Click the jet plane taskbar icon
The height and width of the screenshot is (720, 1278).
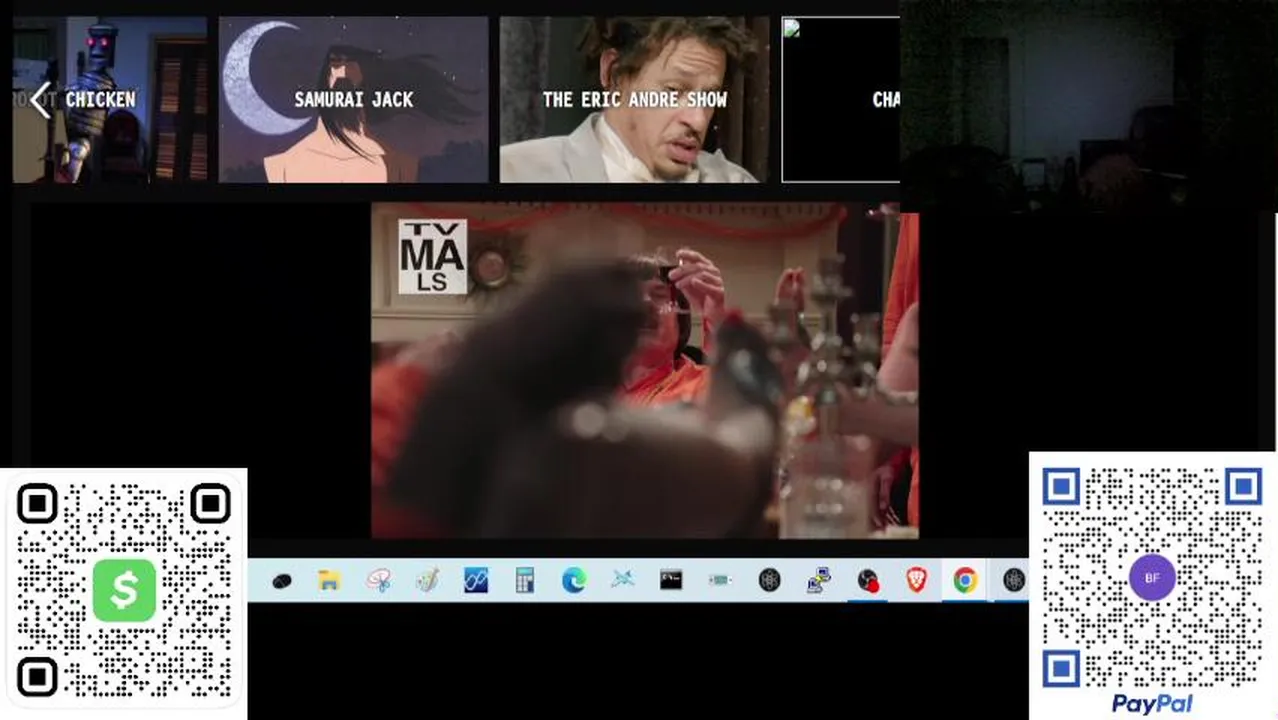[x=623, y=580]
